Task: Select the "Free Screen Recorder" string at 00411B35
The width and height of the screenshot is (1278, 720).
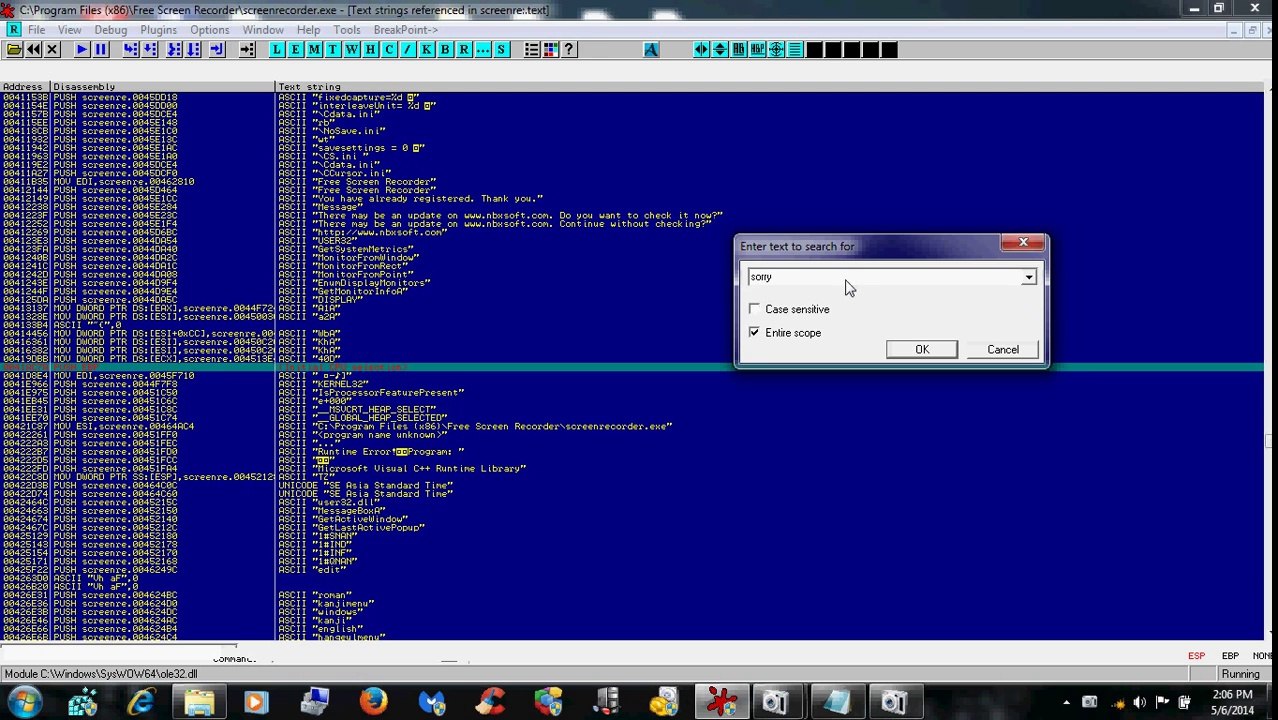Action: point(374,182)
